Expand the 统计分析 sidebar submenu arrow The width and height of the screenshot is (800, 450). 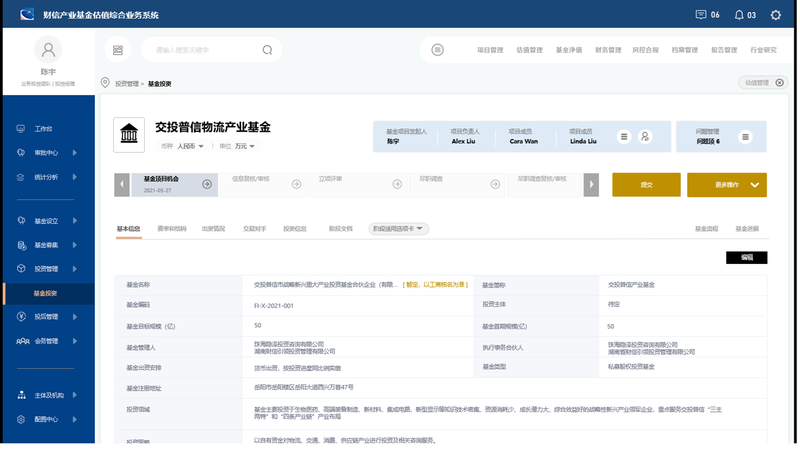pyautogui.click(x=74, y=177)
